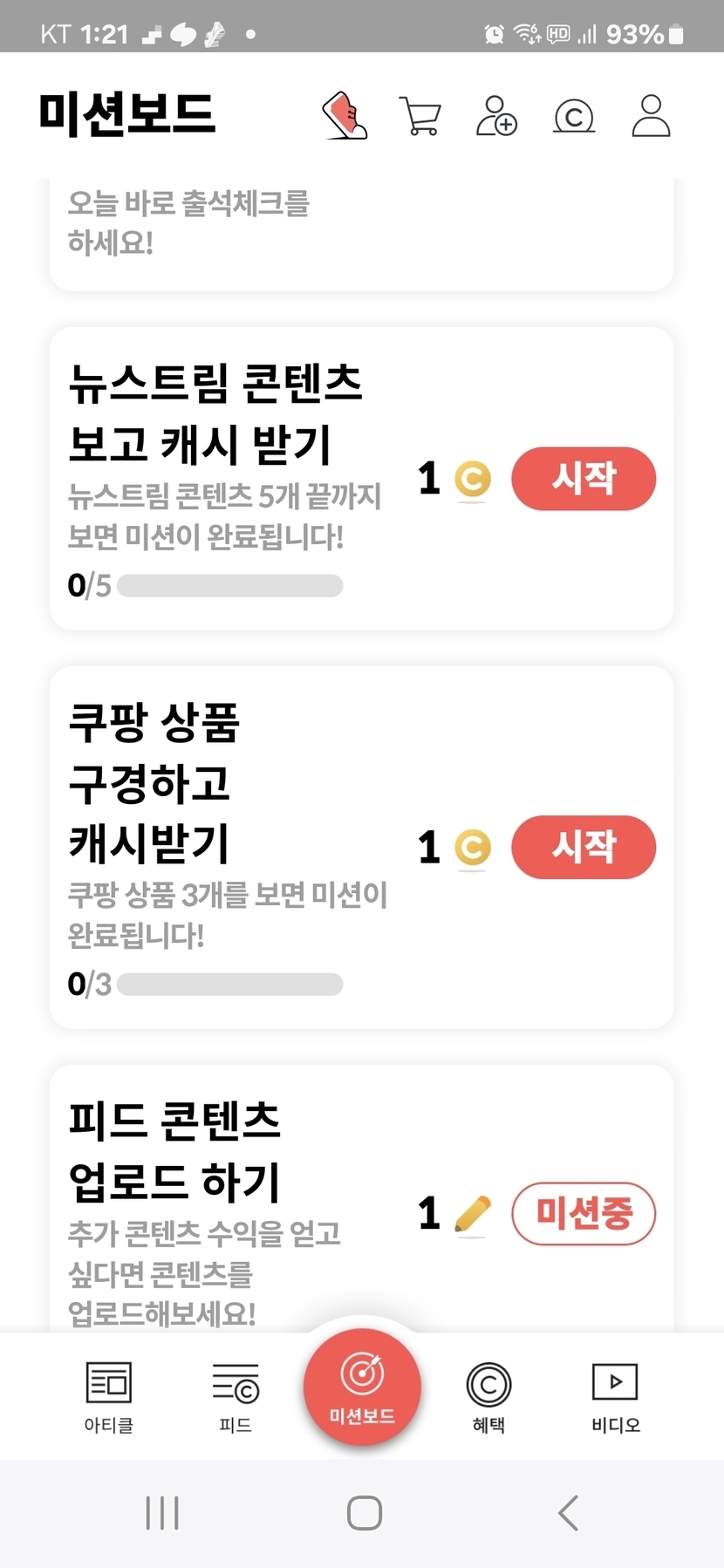Viewport: 724px width, 1568px height.
Task: Switch to the 아티클 tab
Action: coord(109,1396)
